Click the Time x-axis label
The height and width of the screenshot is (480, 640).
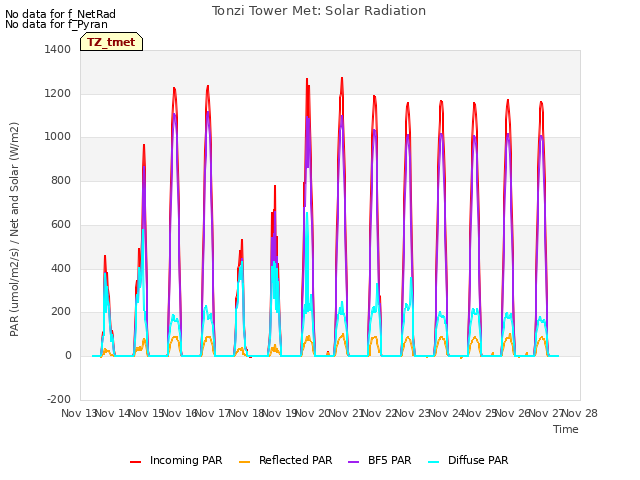[566, 429]
